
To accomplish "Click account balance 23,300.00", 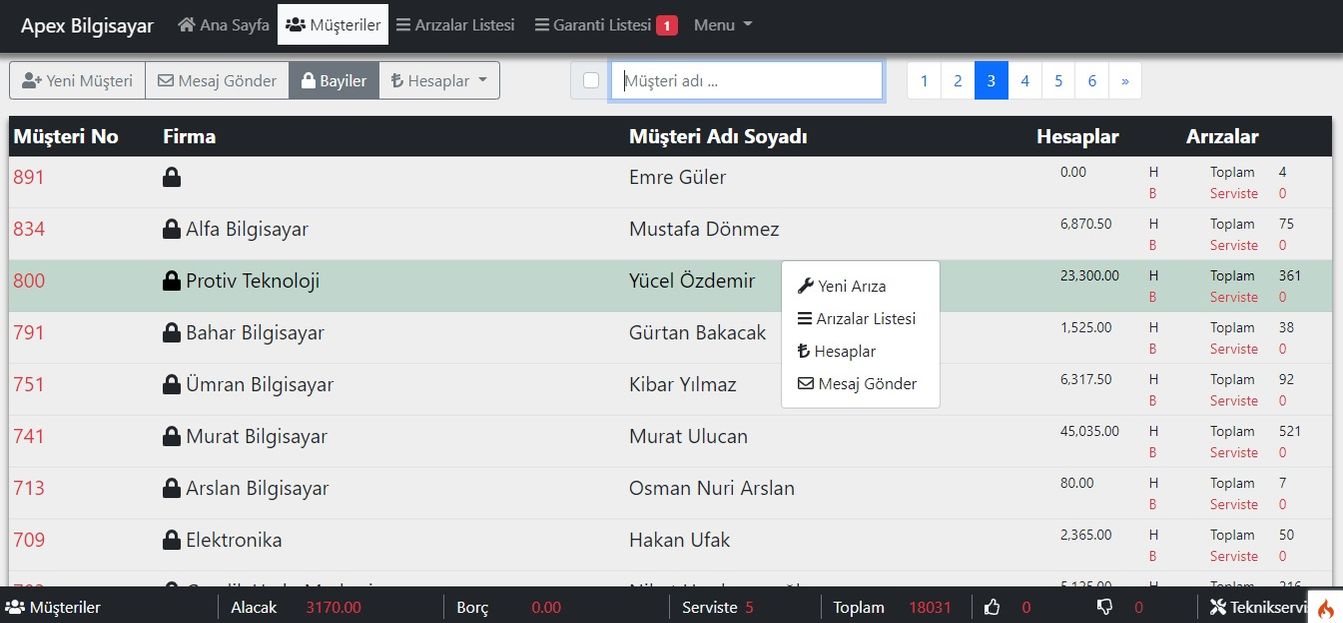I will (1090, 276).
